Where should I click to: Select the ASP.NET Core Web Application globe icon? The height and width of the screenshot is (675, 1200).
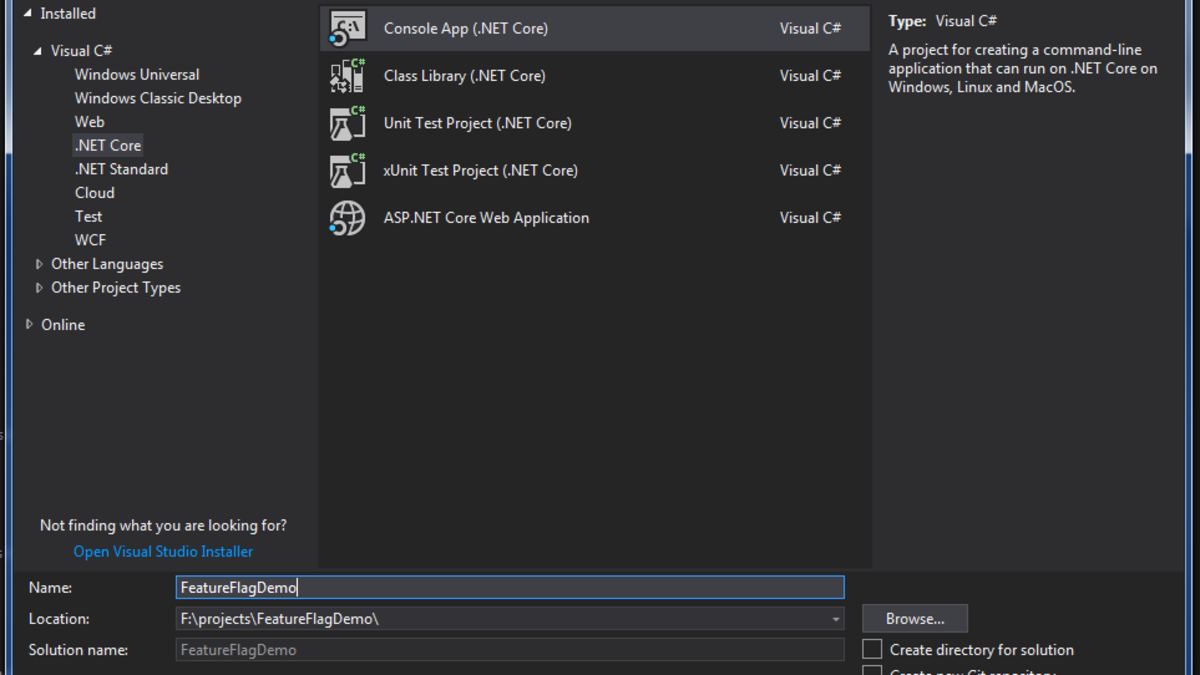tap(348, 218)
